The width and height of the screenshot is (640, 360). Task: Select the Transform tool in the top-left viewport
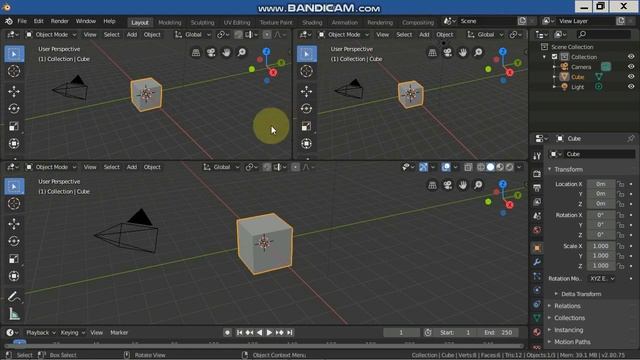tap(14, 144)
